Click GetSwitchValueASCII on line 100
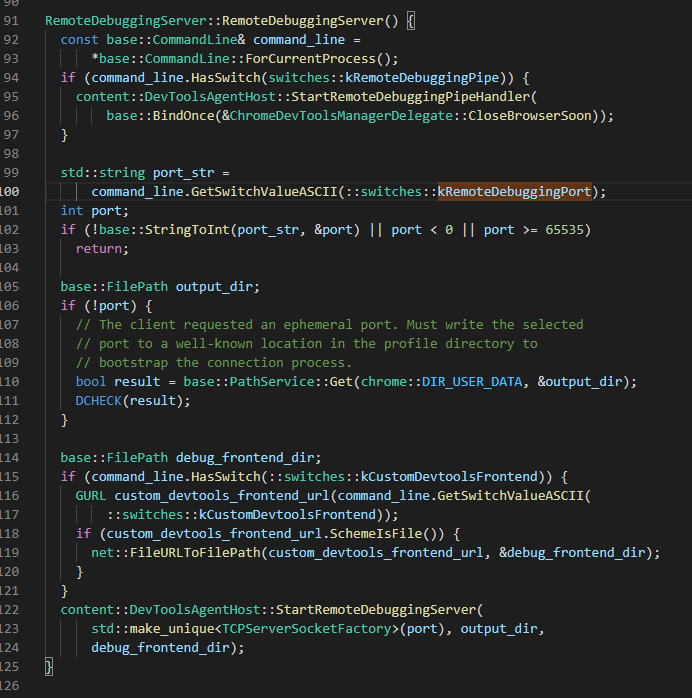This screenshot has height=698, width=692. pos(264,191)
